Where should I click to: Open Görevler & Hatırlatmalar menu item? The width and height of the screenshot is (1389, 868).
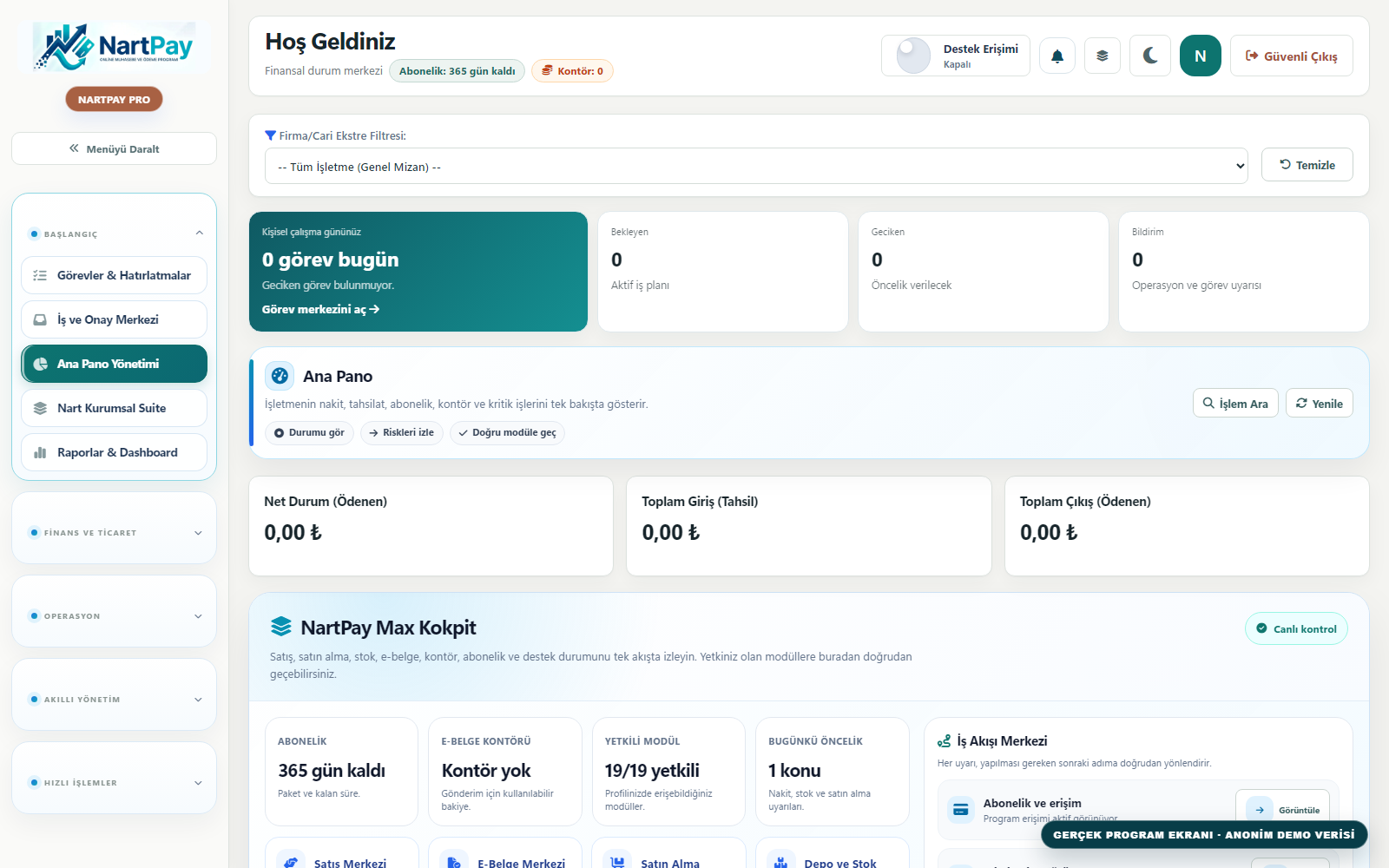pos(114,275)
